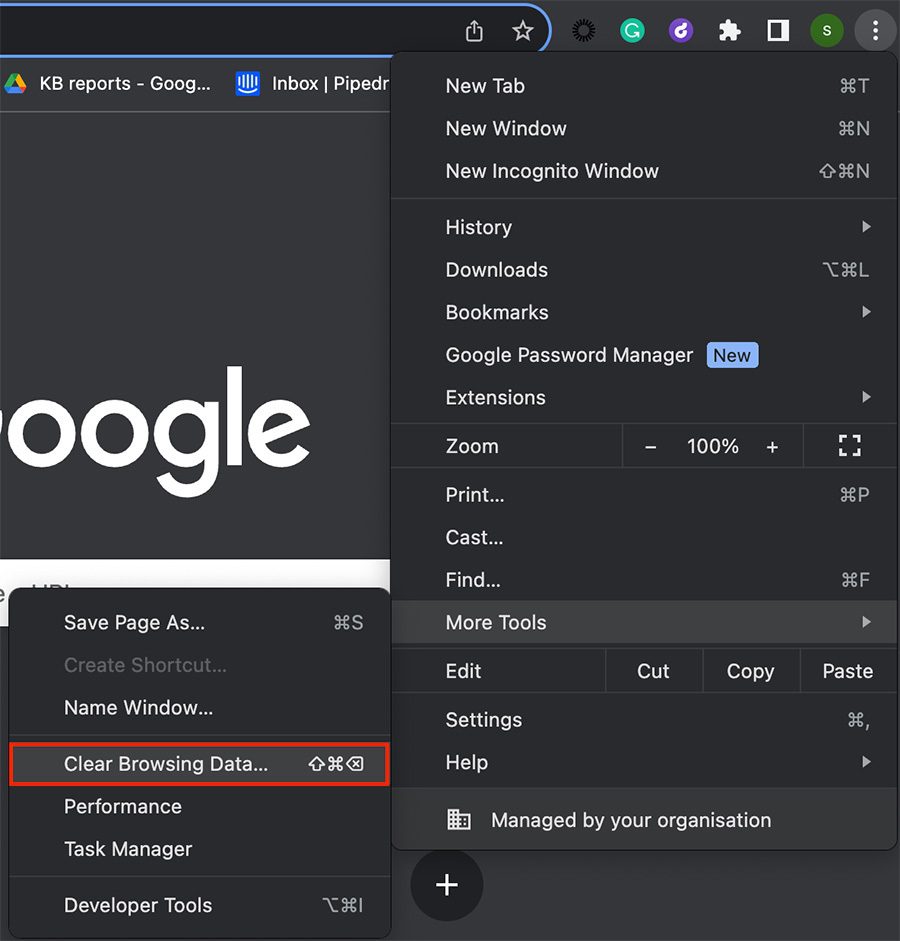The image size is (900, 941).
Task: Bookmark this page with the star icon
Action: [523, 31]
